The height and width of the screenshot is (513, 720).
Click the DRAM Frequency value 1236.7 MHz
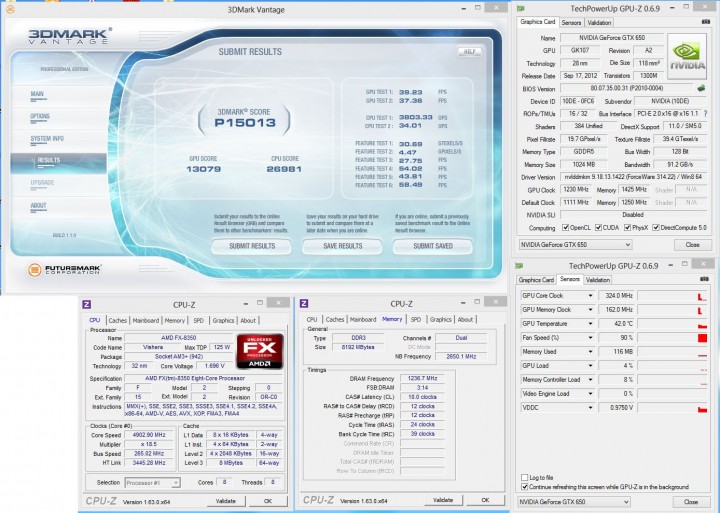(422, 378)
